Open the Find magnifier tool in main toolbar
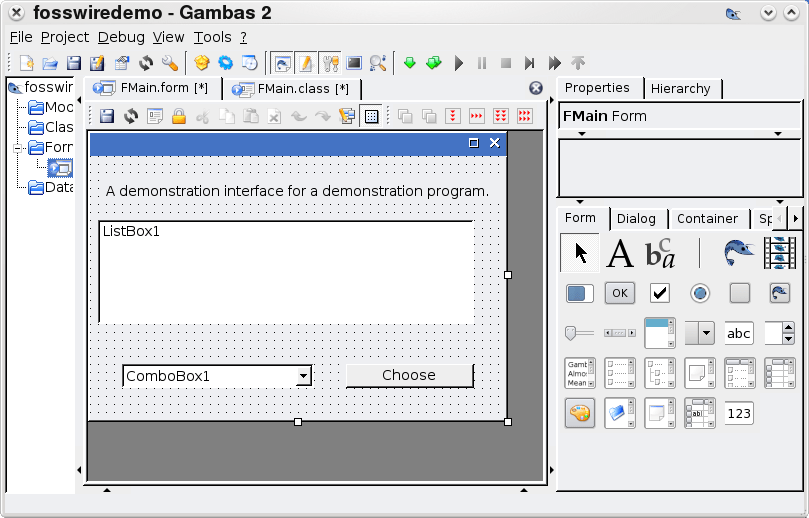809x518 pixels. click(x=378, y=63)
